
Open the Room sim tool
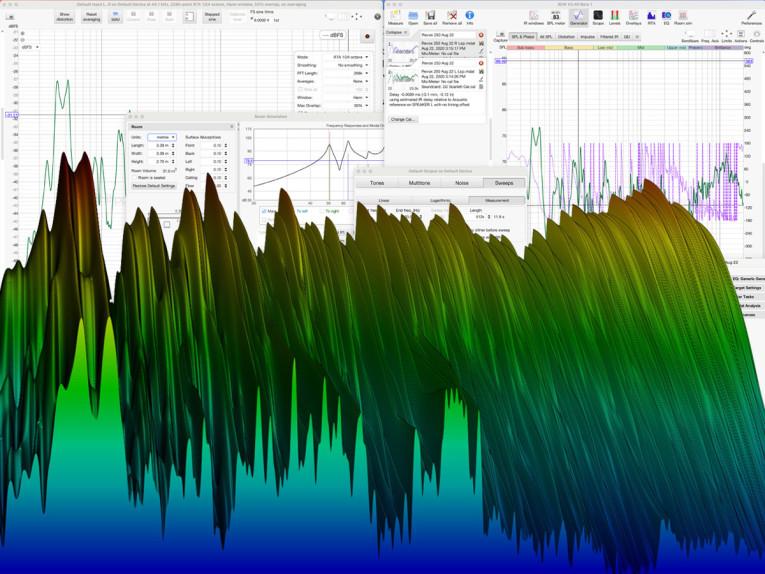point(682,16)
